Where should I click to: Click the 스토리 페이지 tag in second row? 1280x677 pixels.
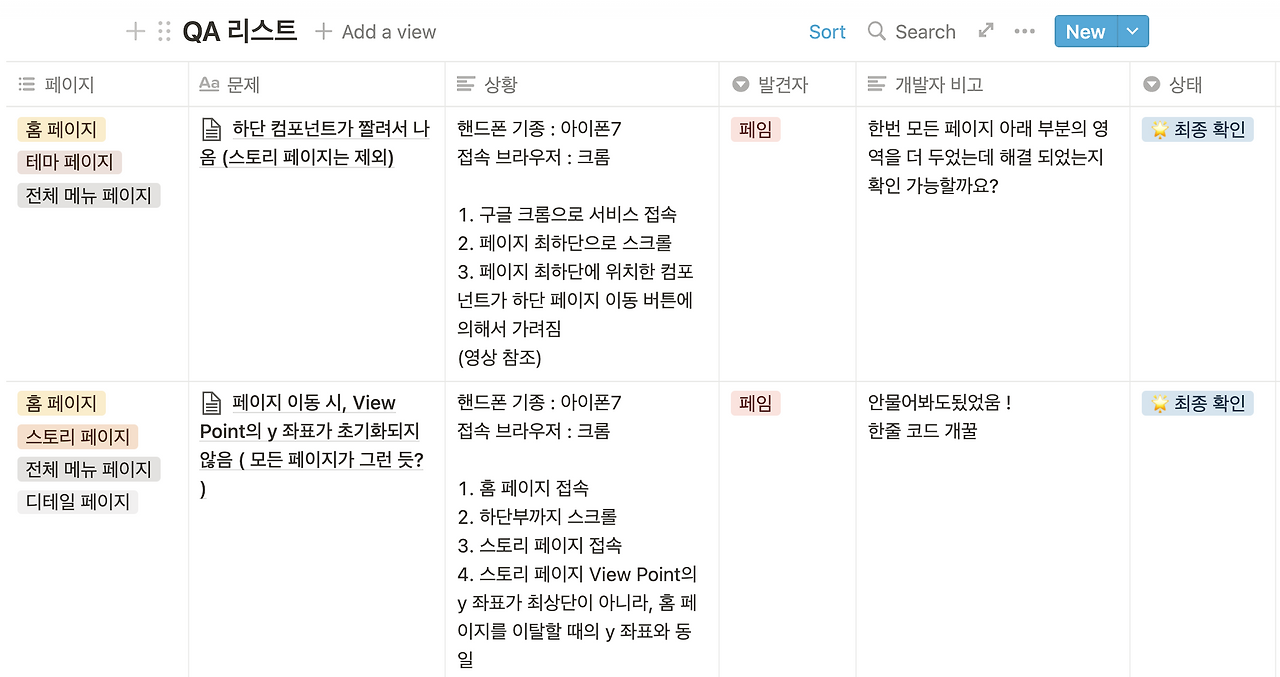coord(77,437)
